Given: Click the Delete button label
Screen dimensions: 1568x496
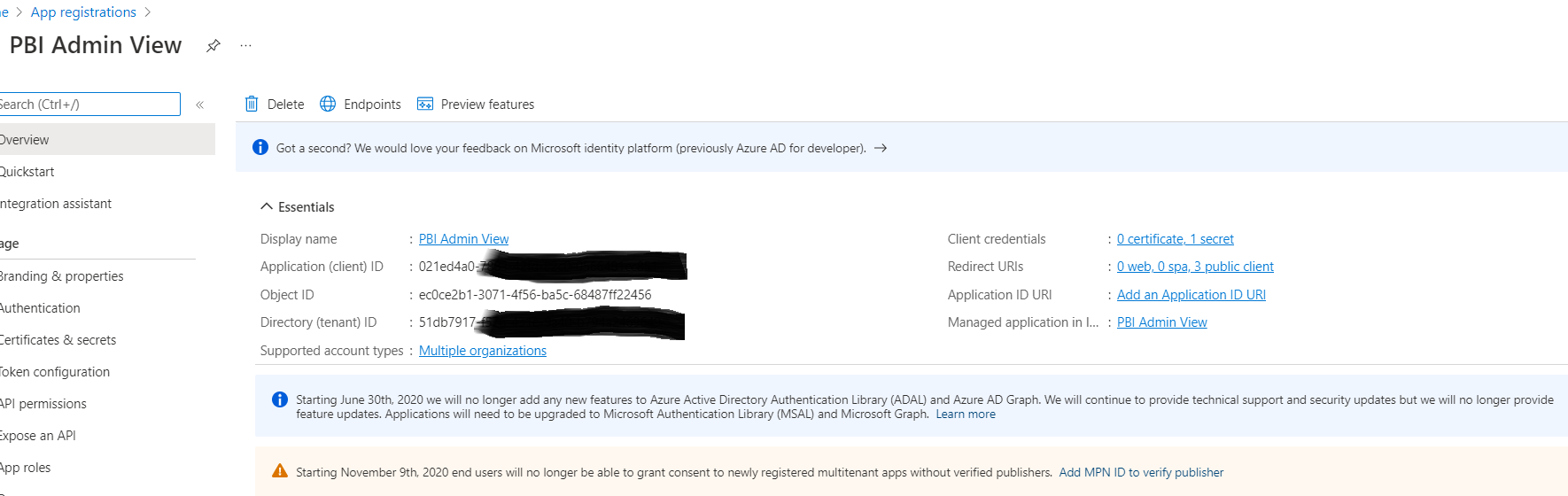Looking at the screenshot, I should click(285, 105).
